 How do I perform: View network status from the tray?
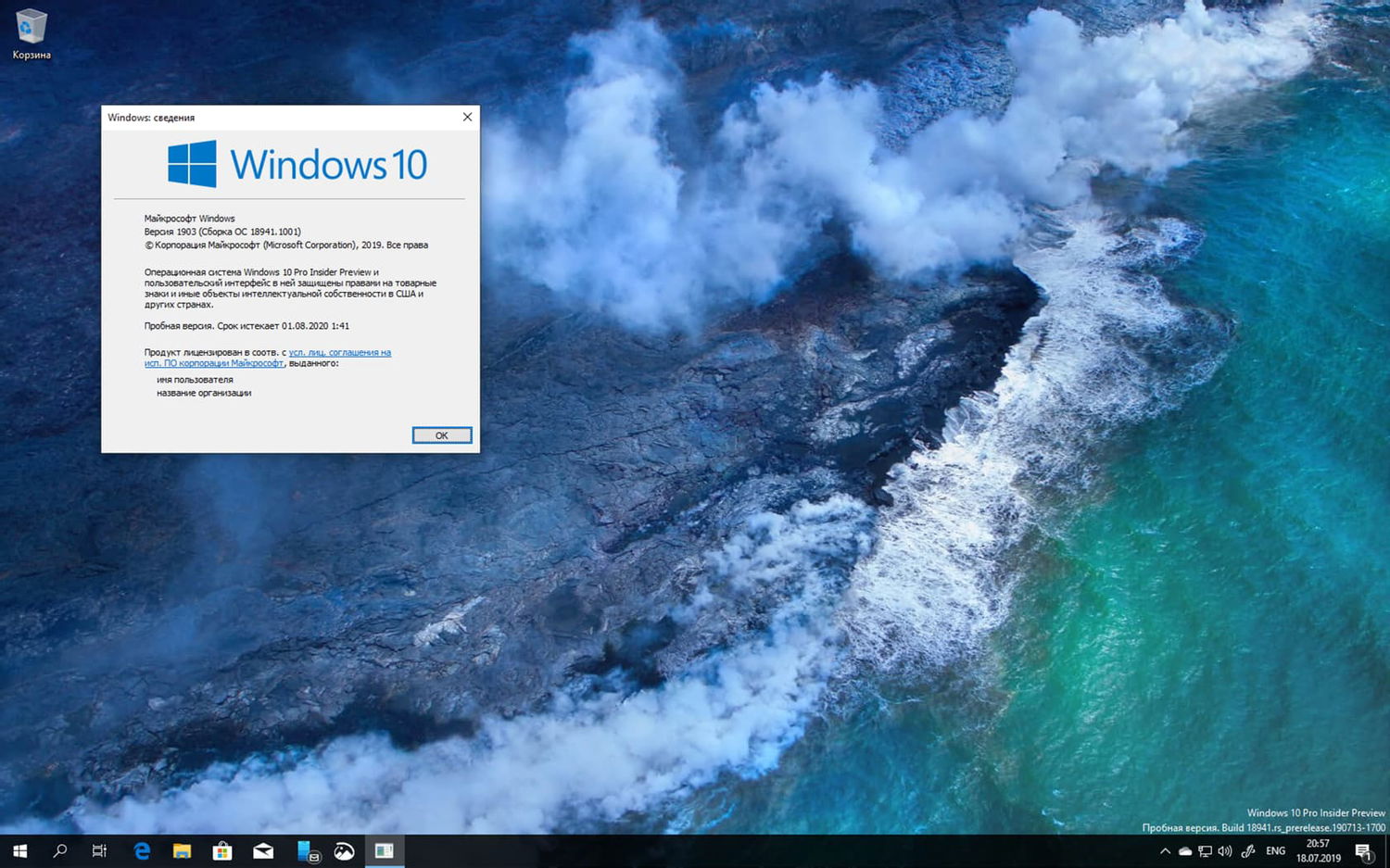[x=1204, y=850]
